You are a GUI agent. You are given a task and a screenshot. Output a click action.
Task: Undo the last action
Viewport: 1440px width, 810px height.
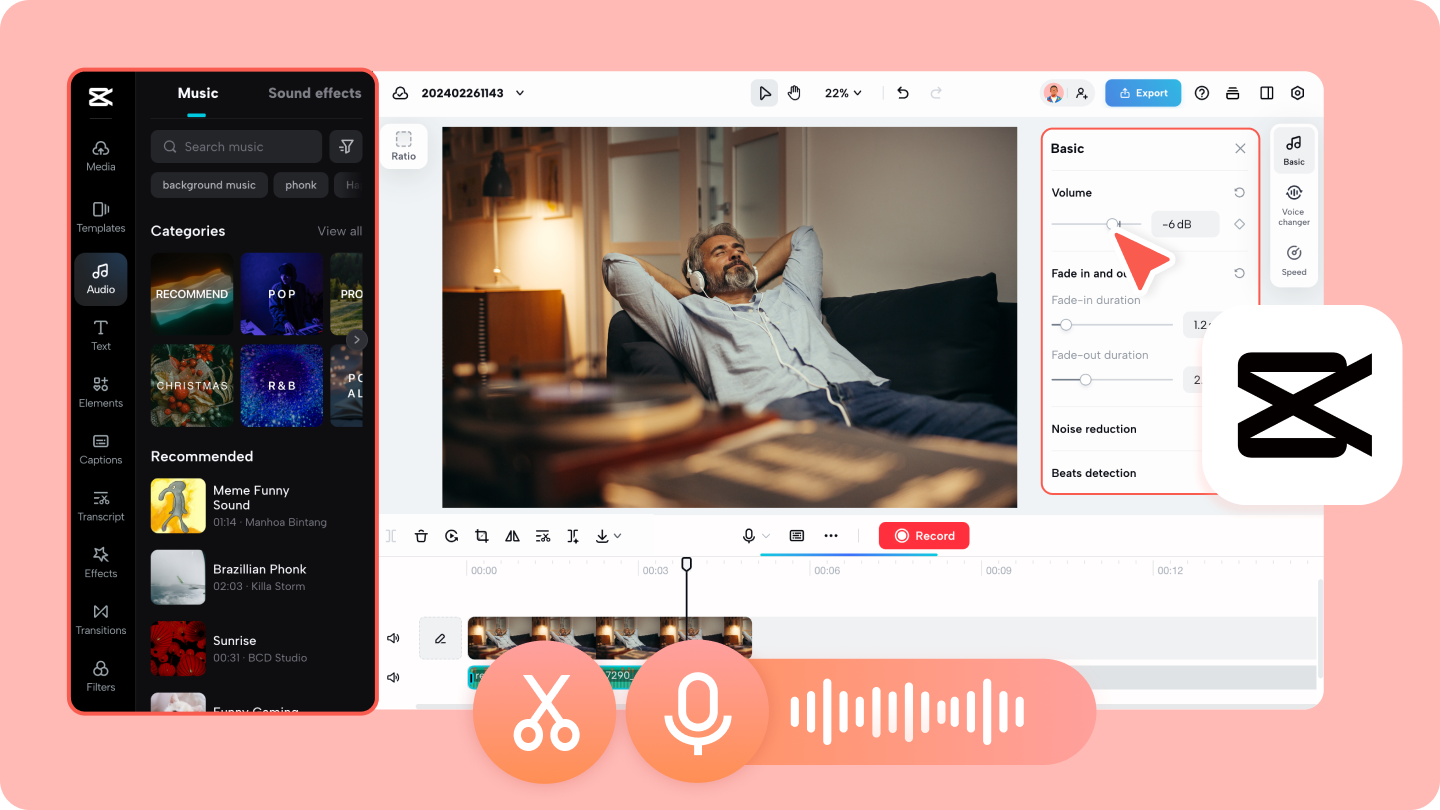click(x=903, y=93)
